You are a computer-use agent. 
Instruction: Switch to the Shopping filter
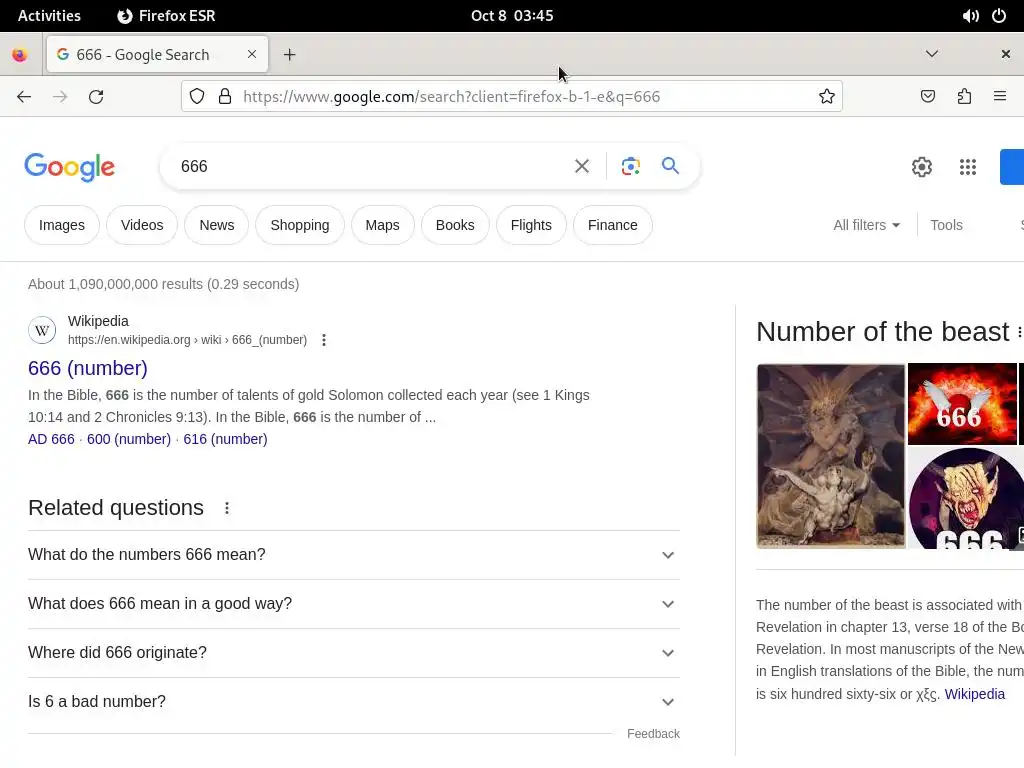[300, 225]
